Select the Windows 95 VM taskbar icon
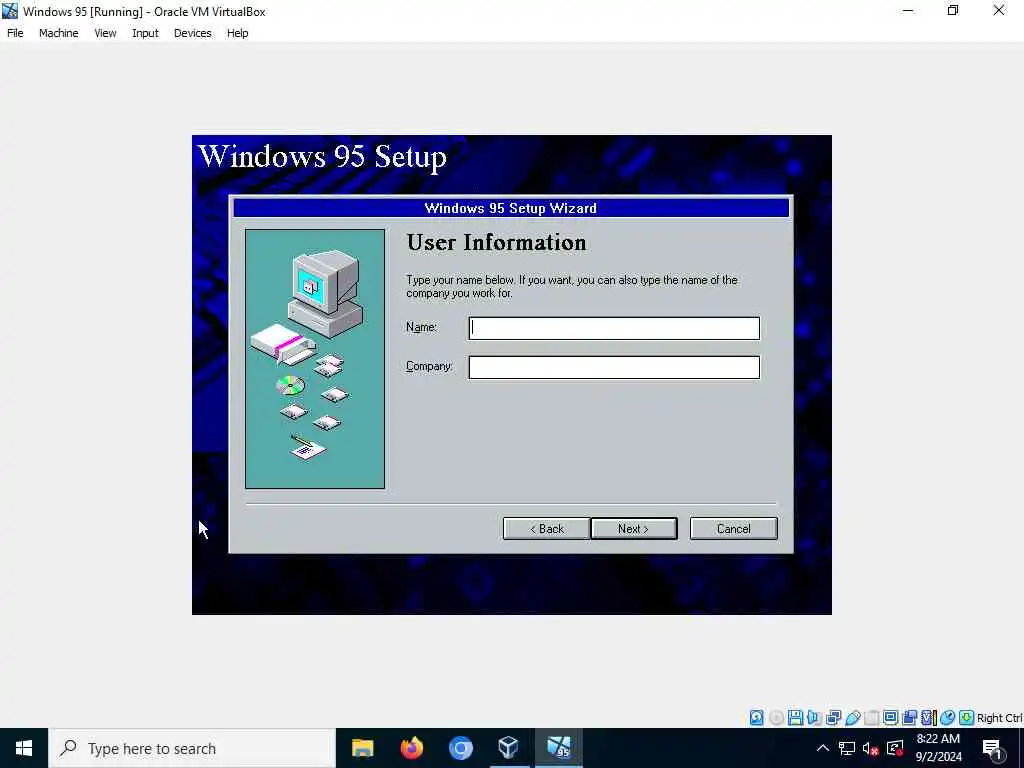 (558, 748)
